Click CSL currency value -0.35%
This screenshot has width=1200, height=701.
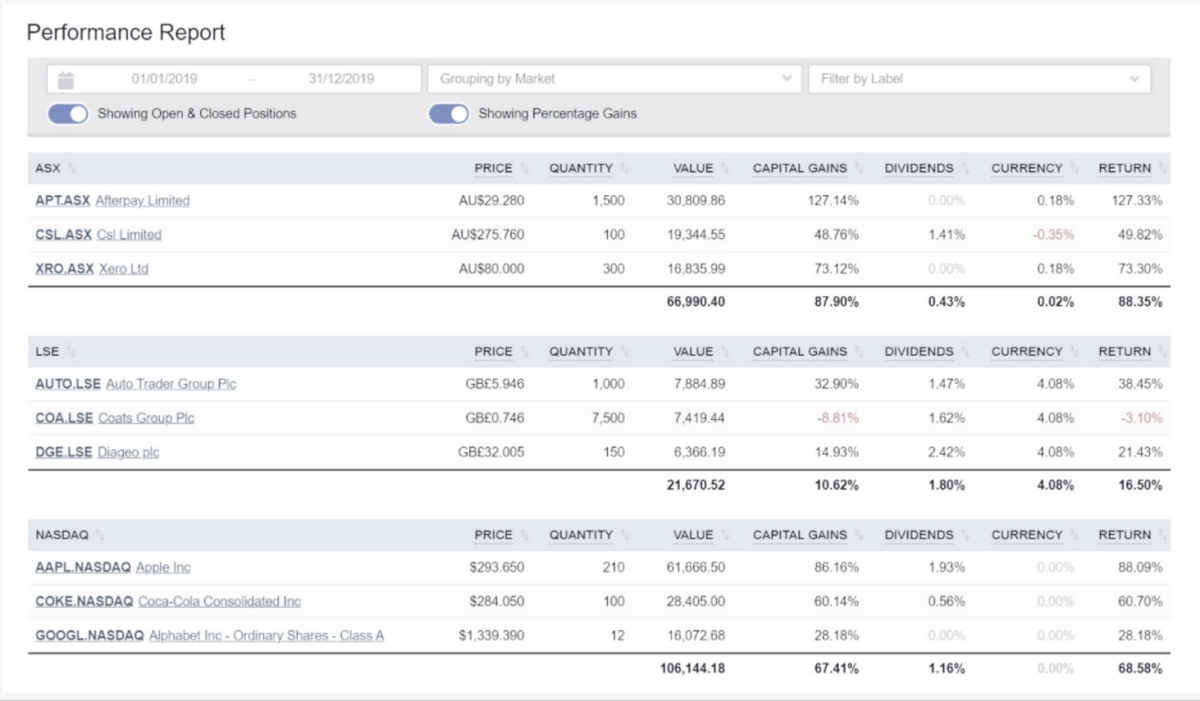1054,235
